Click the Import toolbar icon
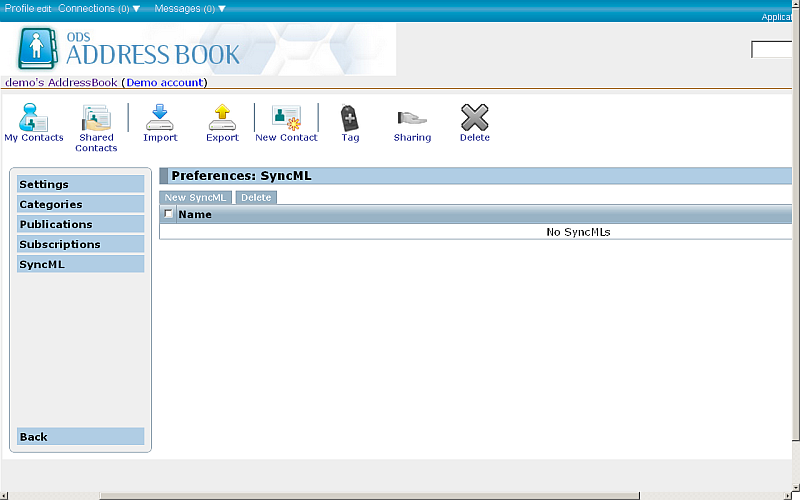The image size is (800, 500). (x=160, y=118)
